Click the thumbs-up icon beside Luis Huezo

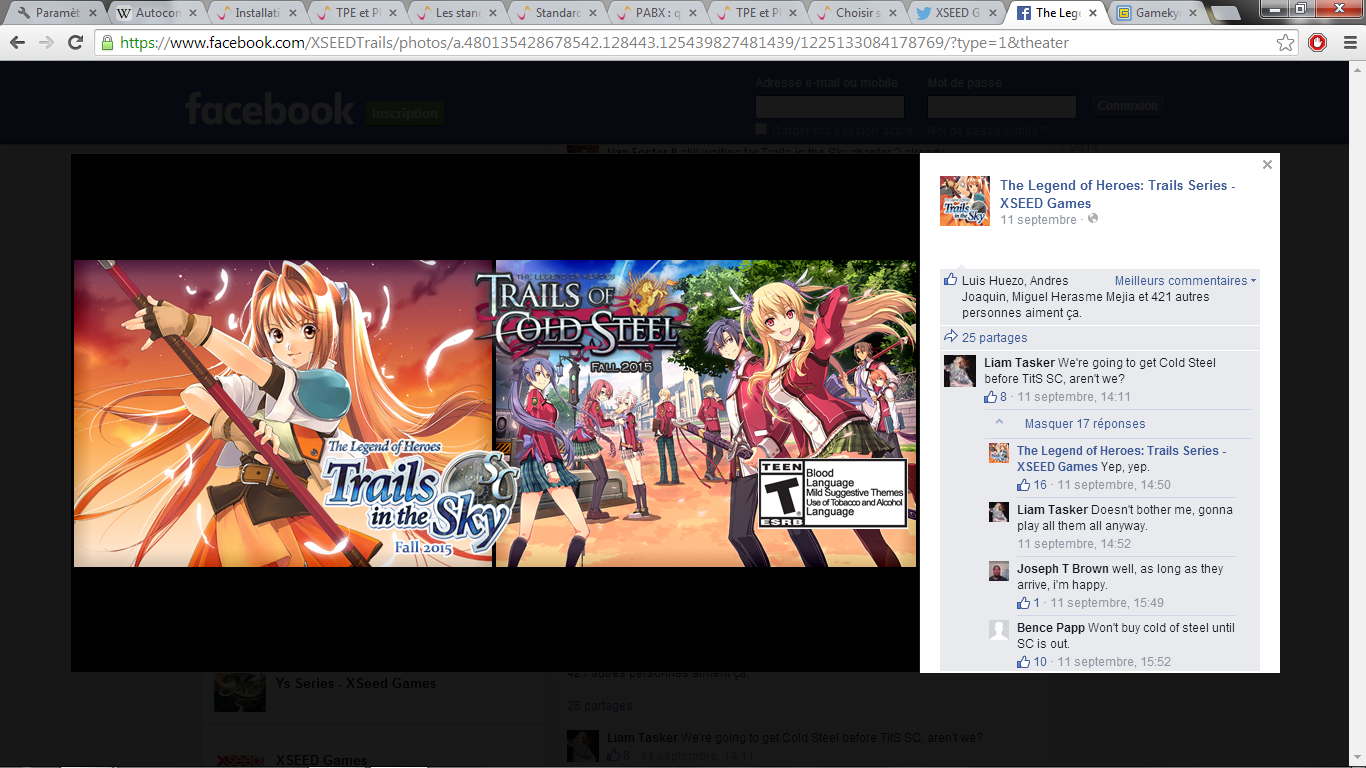pos(951,280)
